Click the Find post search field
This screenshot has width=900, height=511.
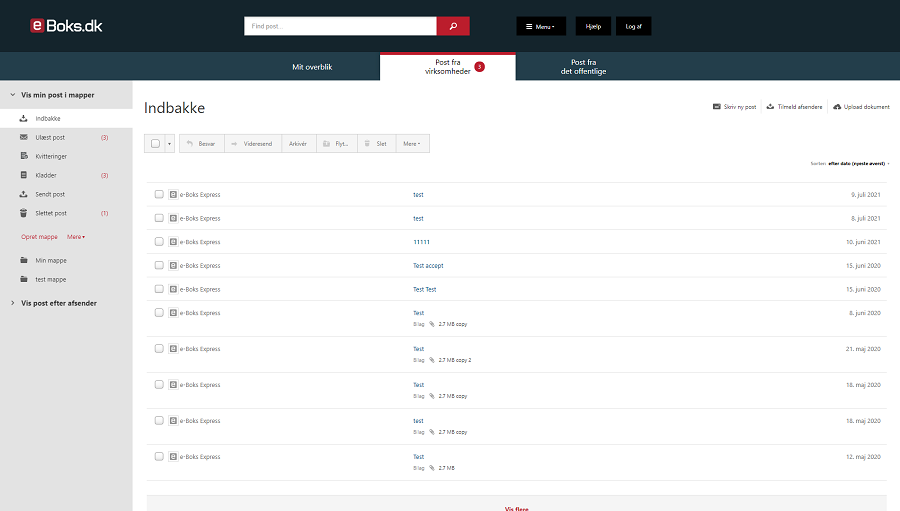click(x=340, y=26)
